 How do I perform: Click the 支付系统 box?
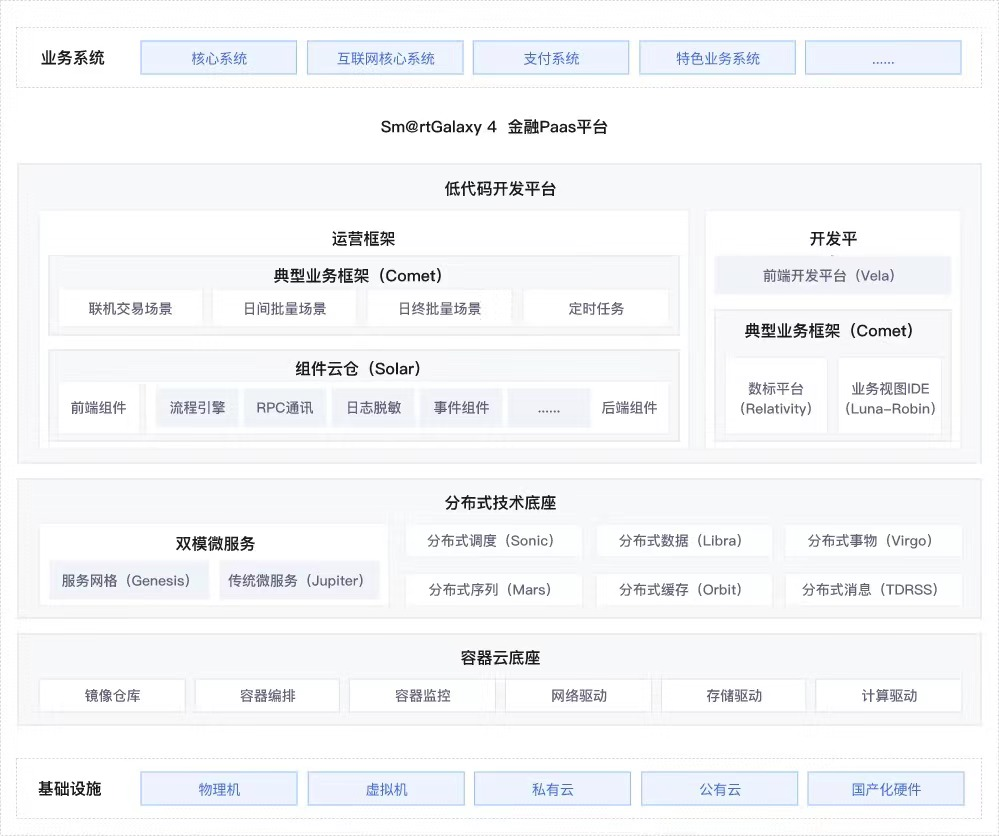tap(550, 57)
